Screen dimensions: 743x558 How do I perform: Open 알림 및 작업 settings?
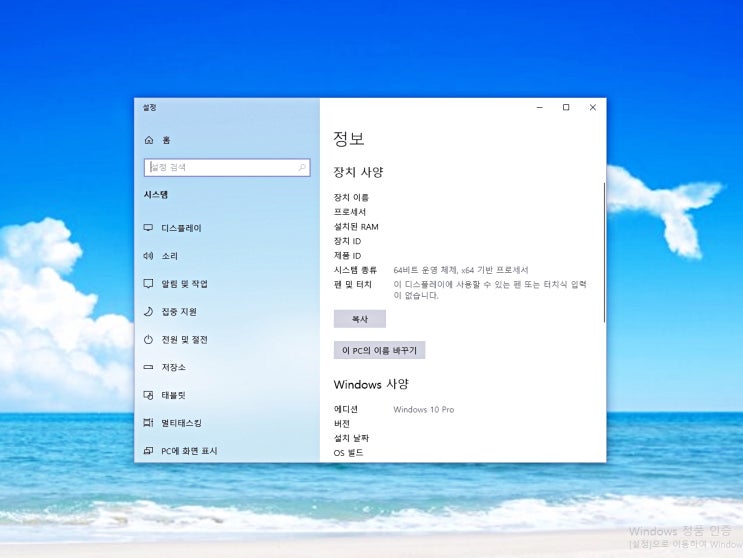point(185,284)
